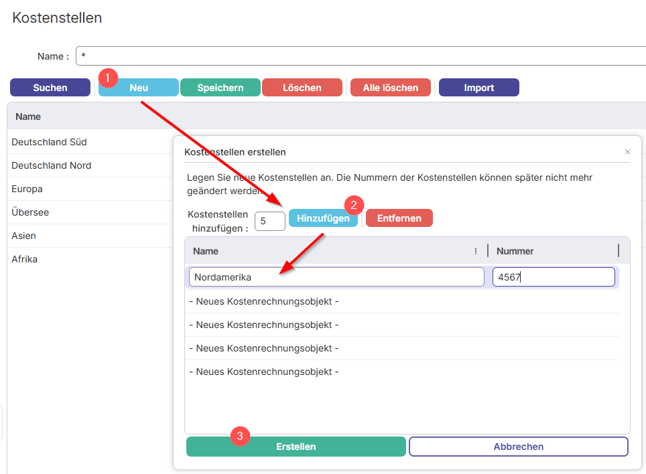This screenshot has width=646, height=474.
Task: Cancel using the Abbrechen button
Action: 518,447
